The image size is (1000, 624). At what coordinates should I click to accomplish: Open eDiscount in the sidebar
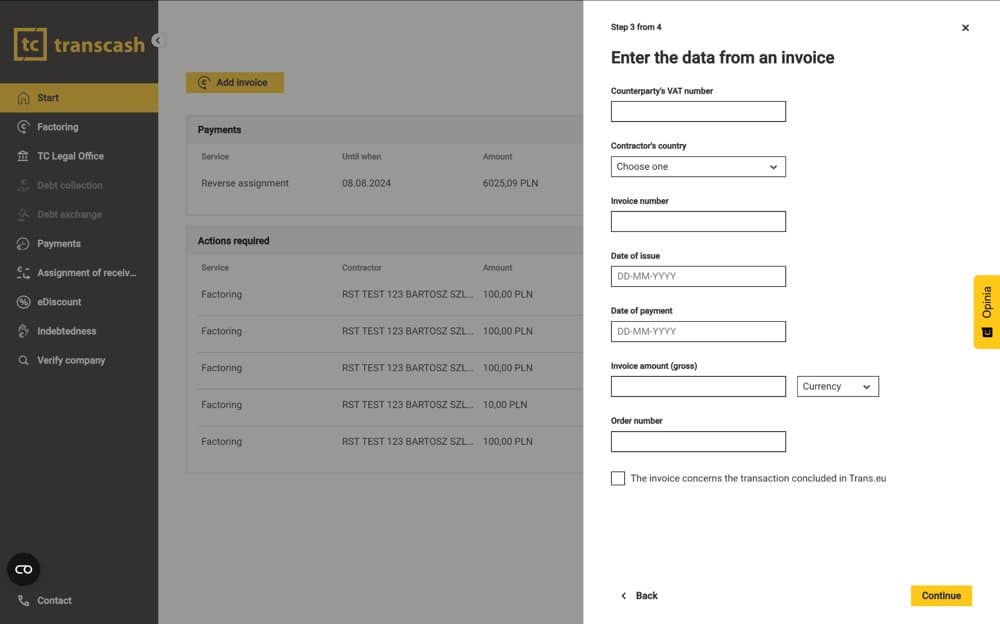79,302
